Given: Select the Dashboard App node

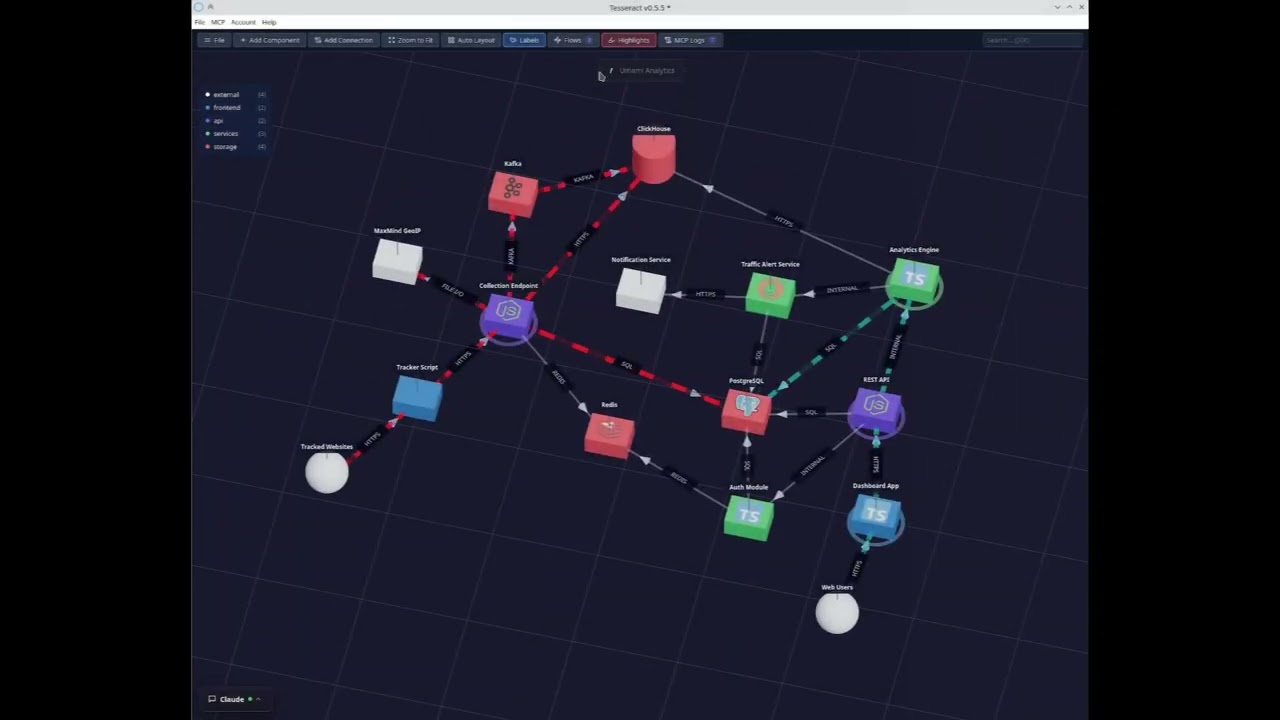Looking at the screenshot, I should [876, 520].
